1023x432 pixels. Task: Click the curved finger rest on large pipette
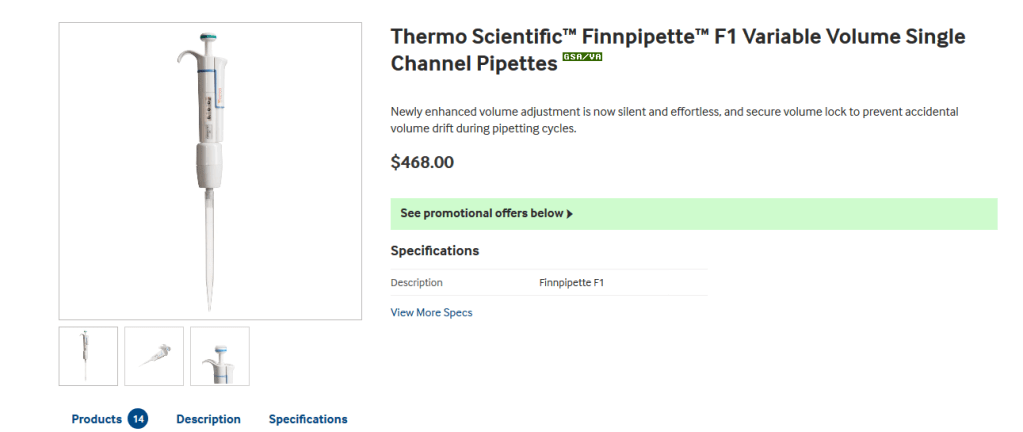click(185, 62)
